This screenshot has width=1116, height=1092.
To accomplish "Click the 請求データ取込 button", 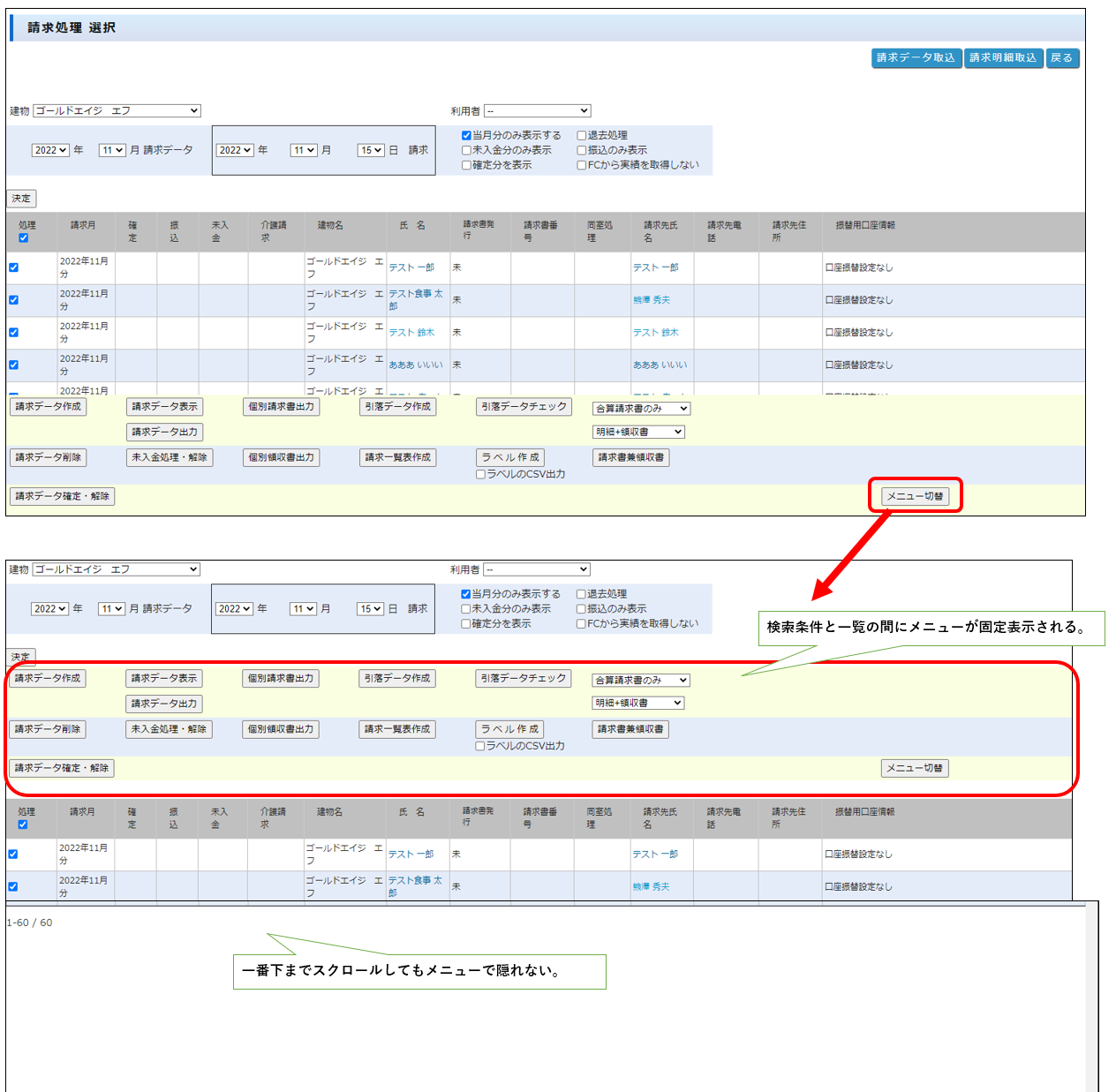I will tap(916, 58).
